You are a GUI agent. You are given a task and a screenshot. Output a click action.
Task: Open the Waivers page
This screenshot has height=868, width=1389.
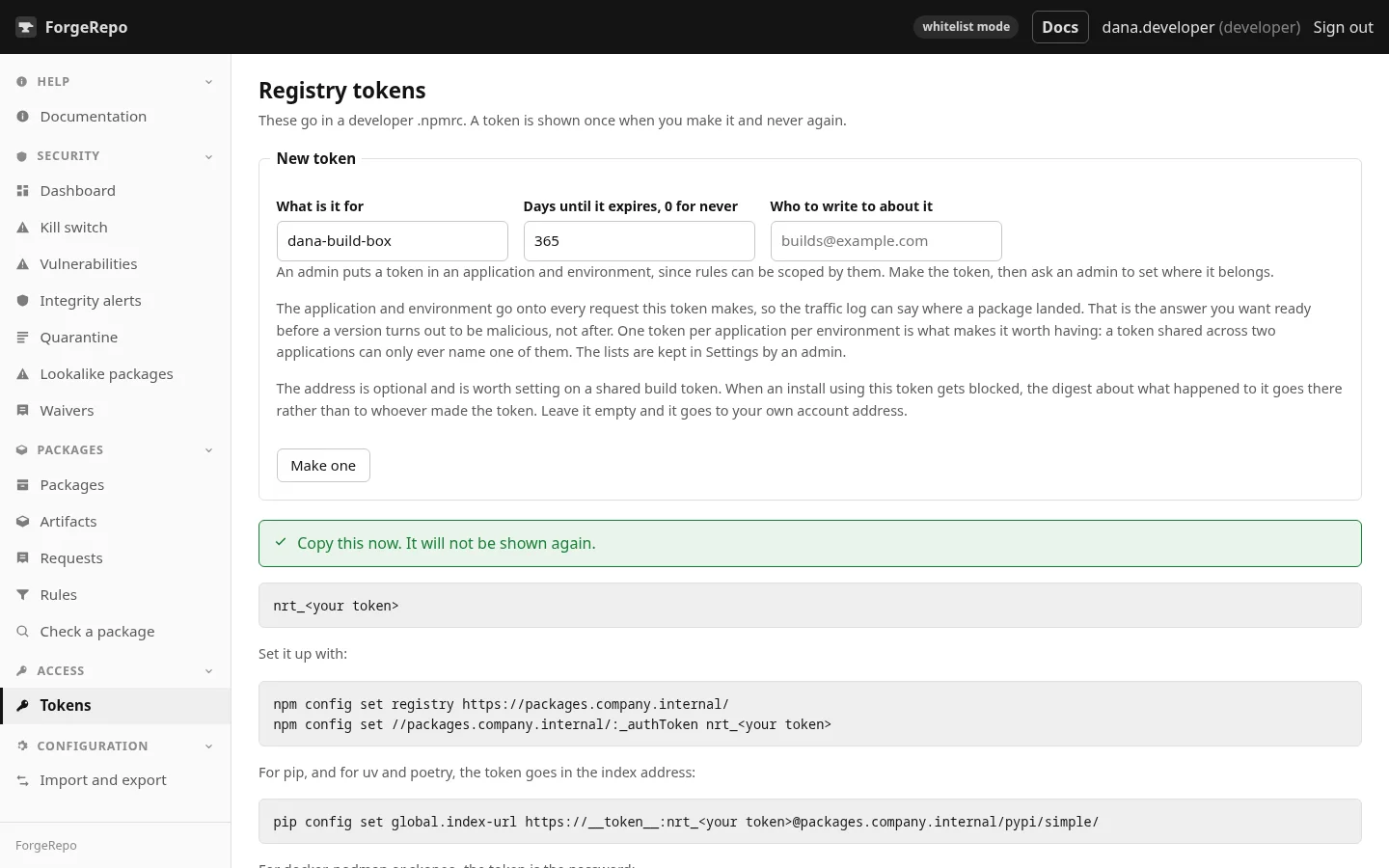tap(116, 411)
